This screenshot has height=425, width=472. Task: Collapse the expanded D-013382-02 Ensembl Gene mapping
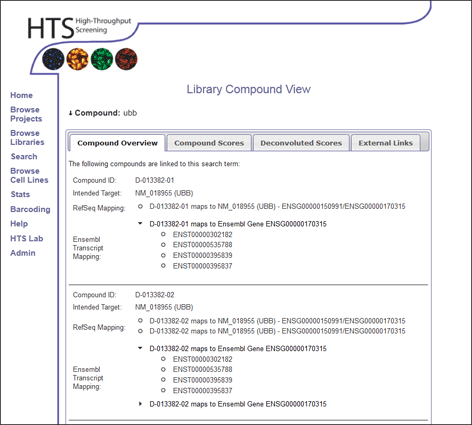(x=140, y=348)
